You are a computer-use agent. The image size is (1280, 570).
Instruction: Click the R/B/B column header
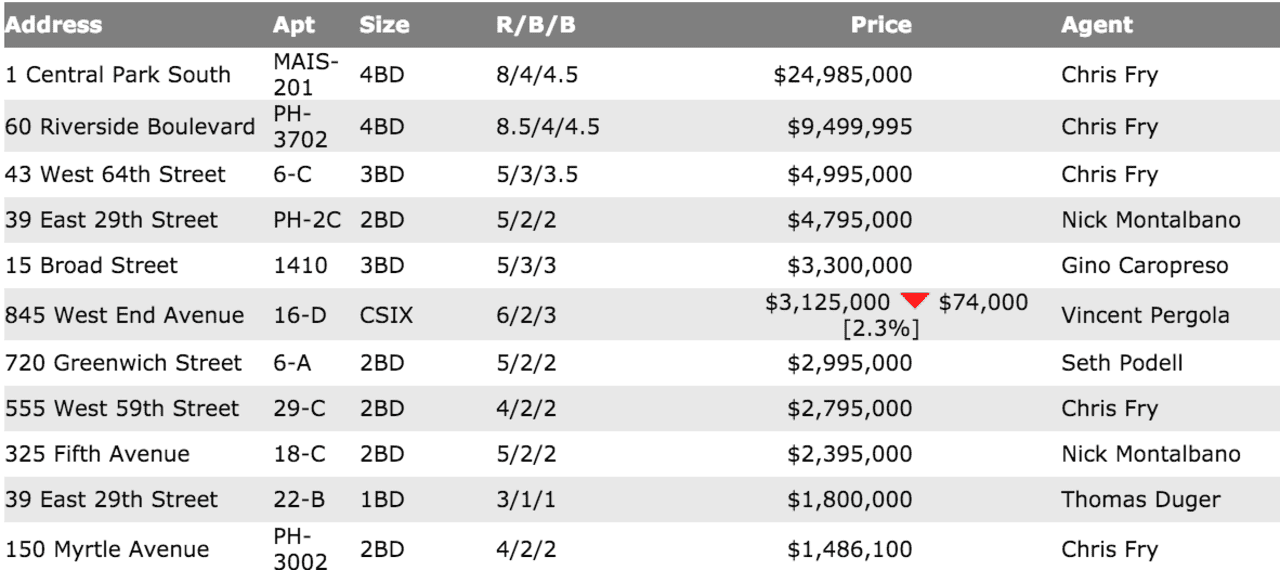[536, 25]
